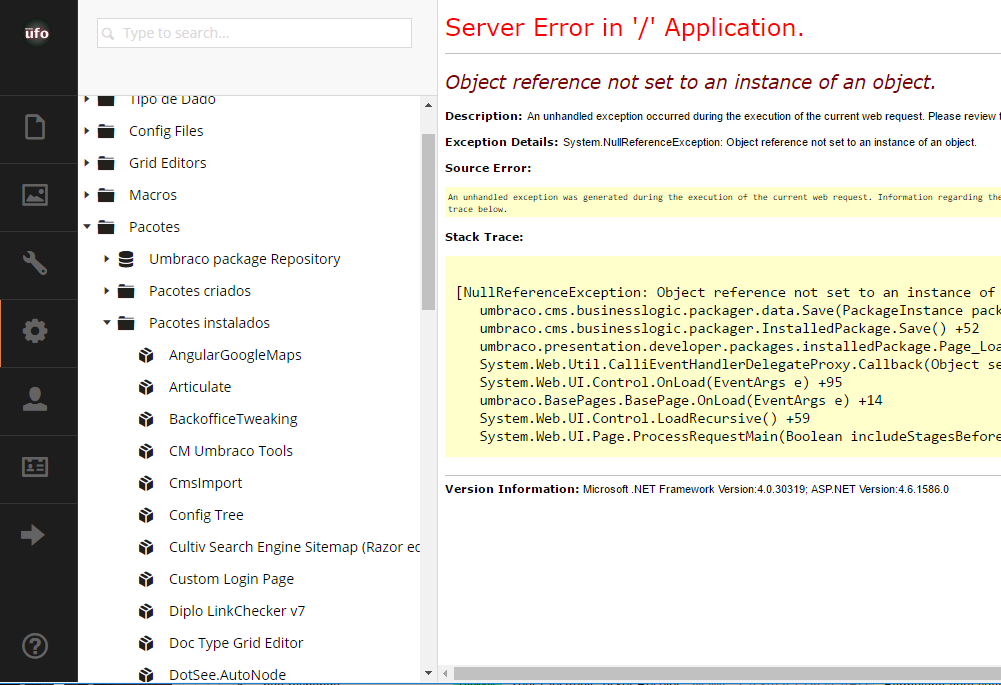Click the Pacotes criados folder icon
This screenshot has width=1001, height=685.
(126, 291)
